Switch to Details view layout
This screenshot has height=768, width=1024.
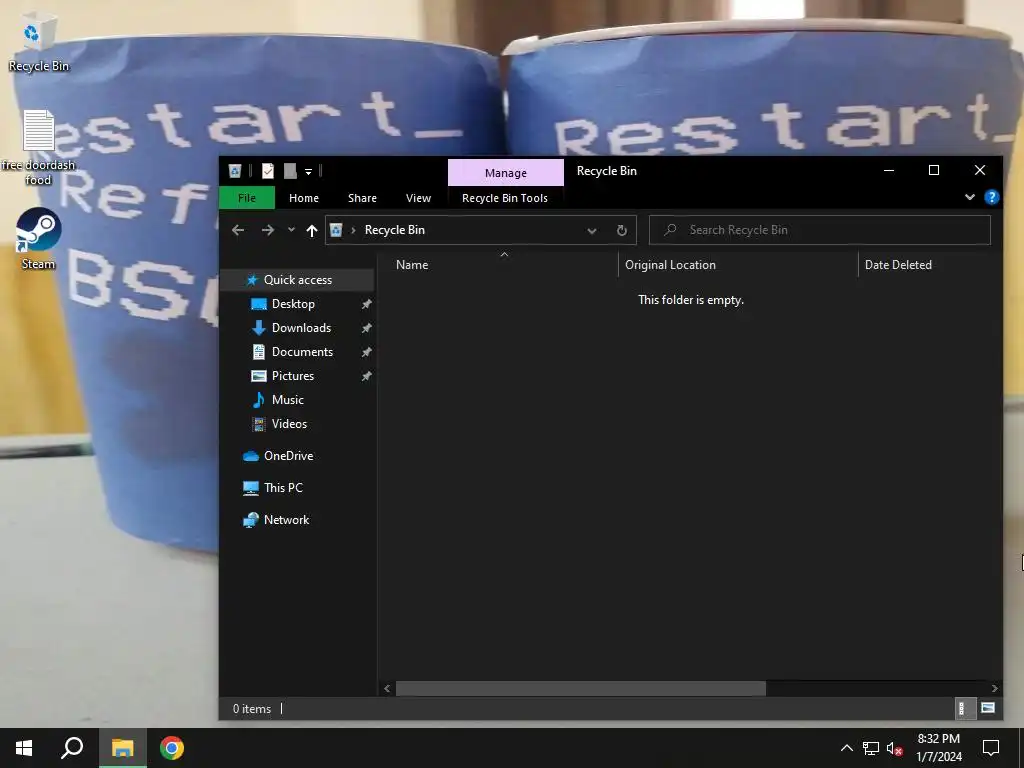(x=961, y=709)
